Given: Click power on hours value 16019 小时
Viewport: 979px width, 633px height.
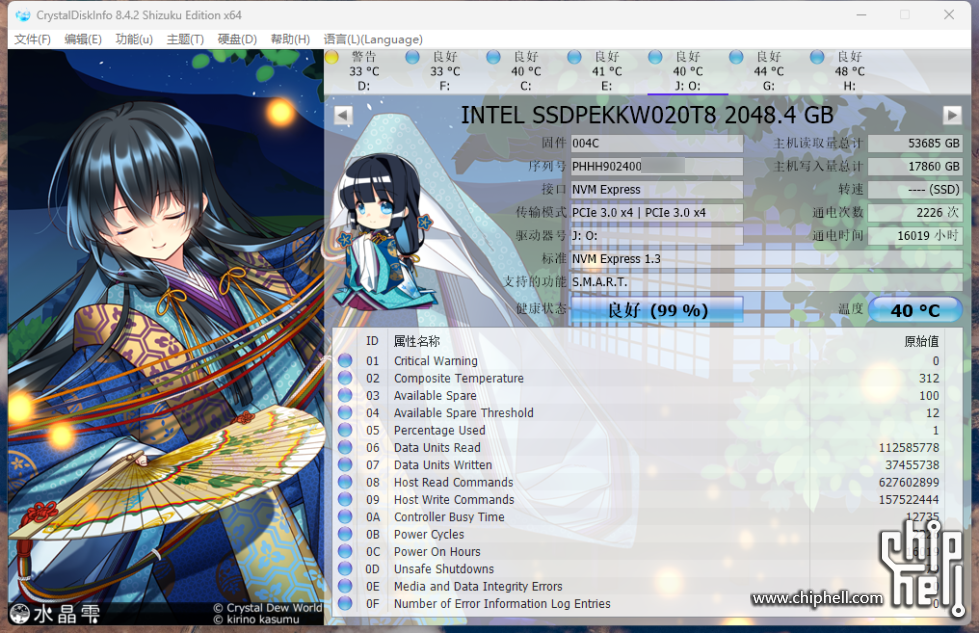Looking at the screenshot, I should click(915, 235).
